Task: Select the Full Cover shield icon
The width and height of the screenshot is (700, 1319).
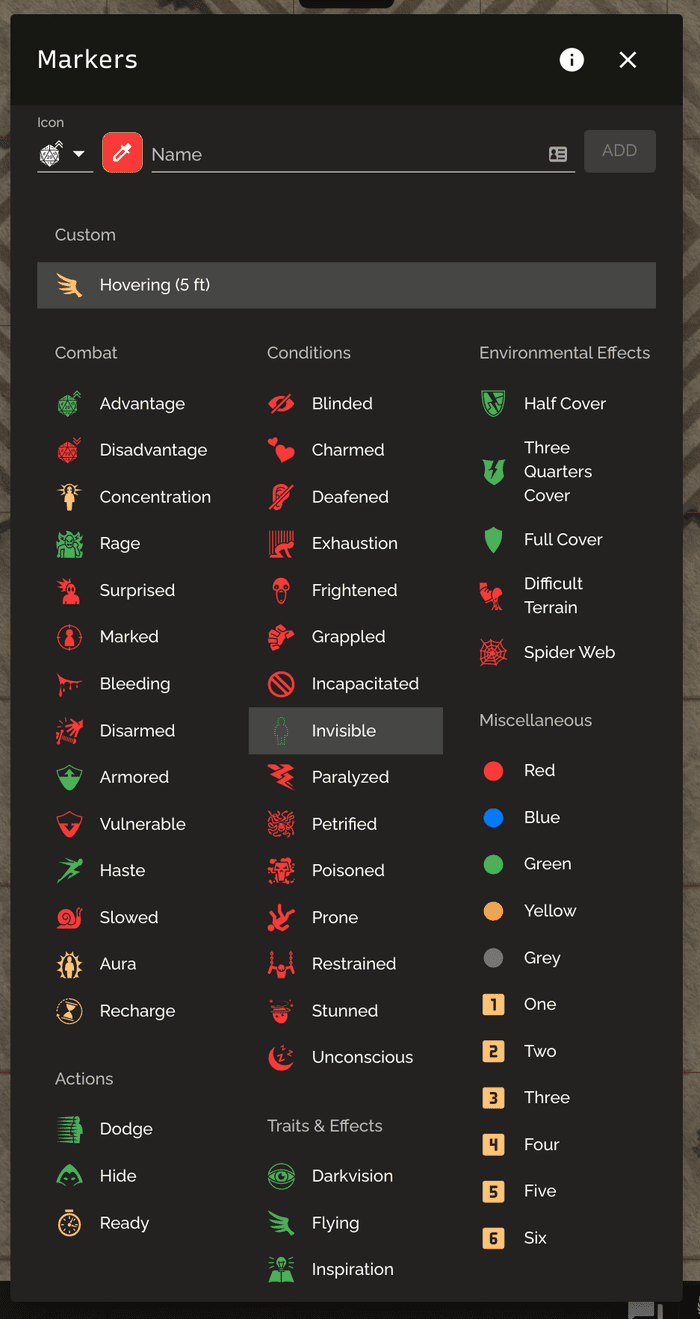Action: [493, 540]
